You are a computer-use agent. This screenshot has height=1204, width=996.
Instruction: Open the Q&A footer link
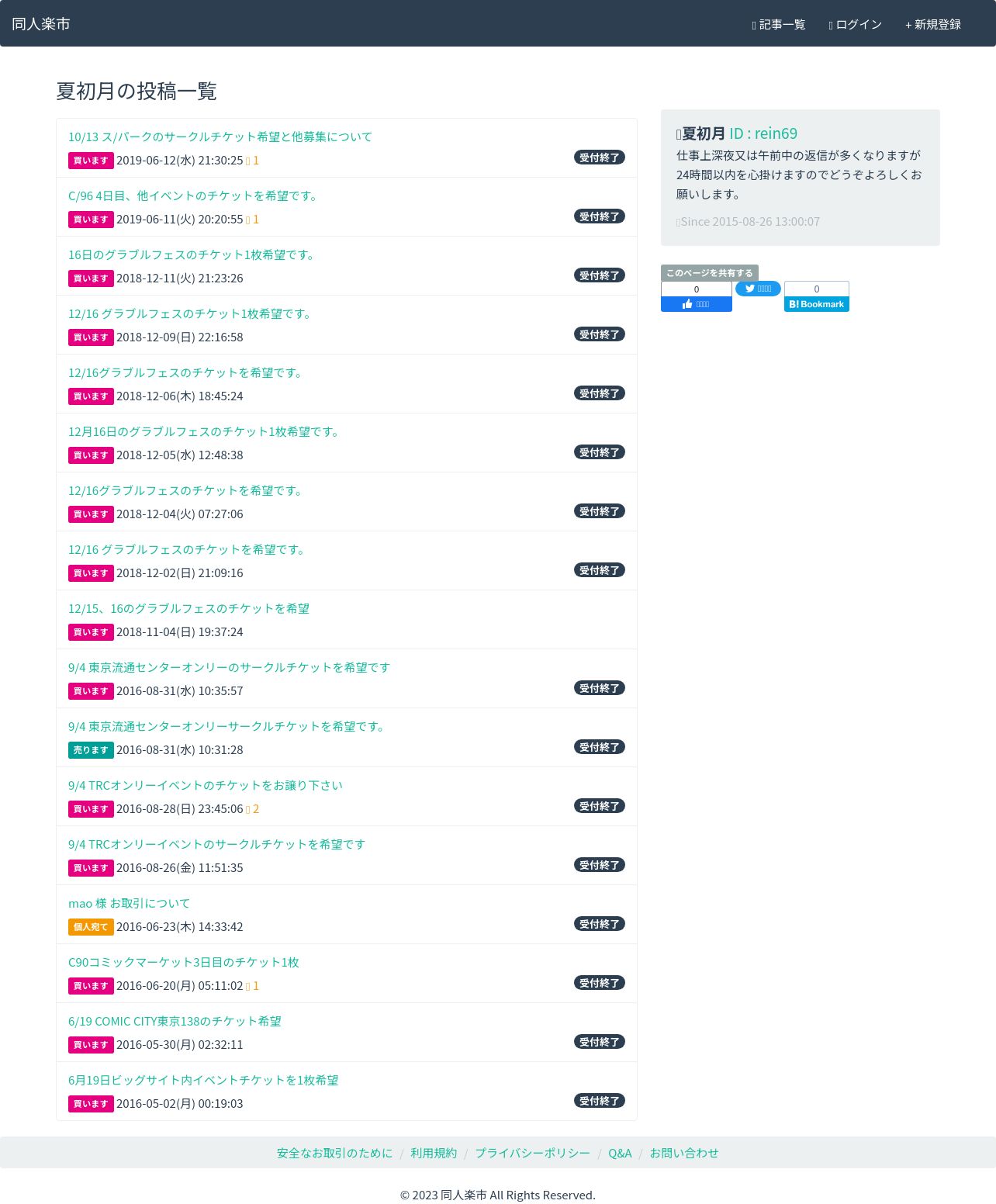click(x=620, y=1153)
